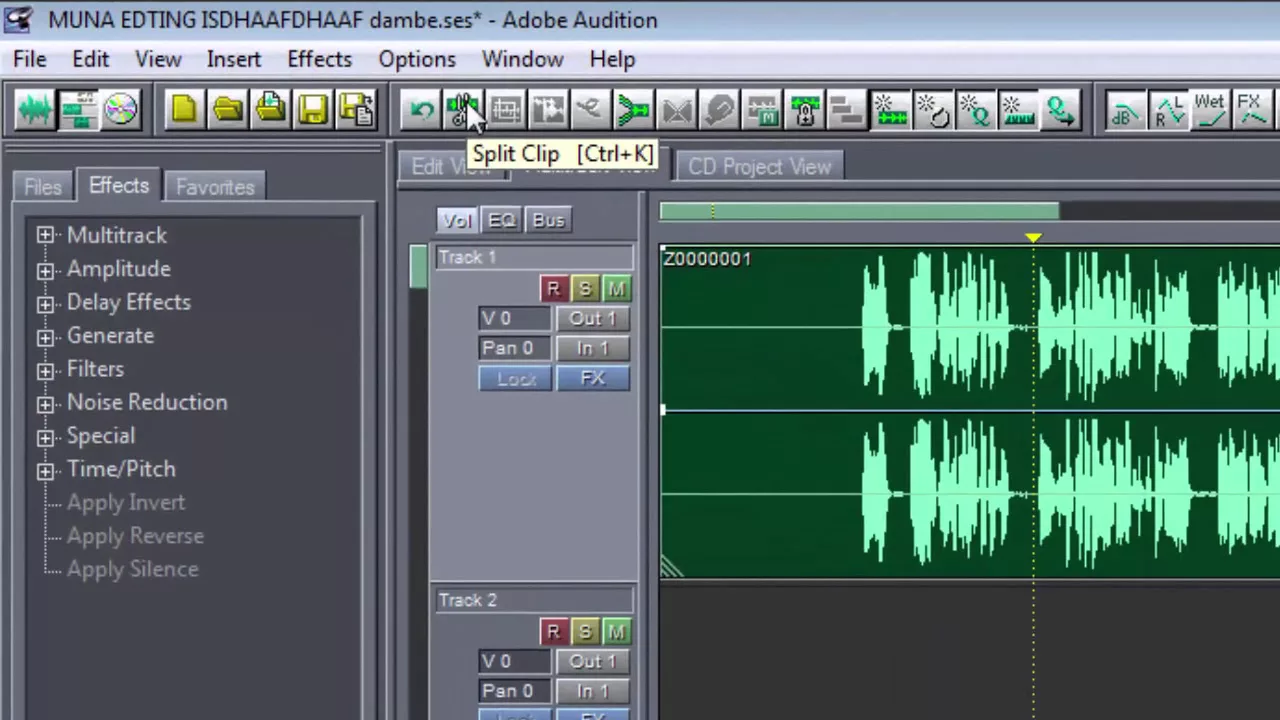Click greyed trim-frame icon after Split Clip
This screenshot has width=1280, height=720.
point(506,110)
